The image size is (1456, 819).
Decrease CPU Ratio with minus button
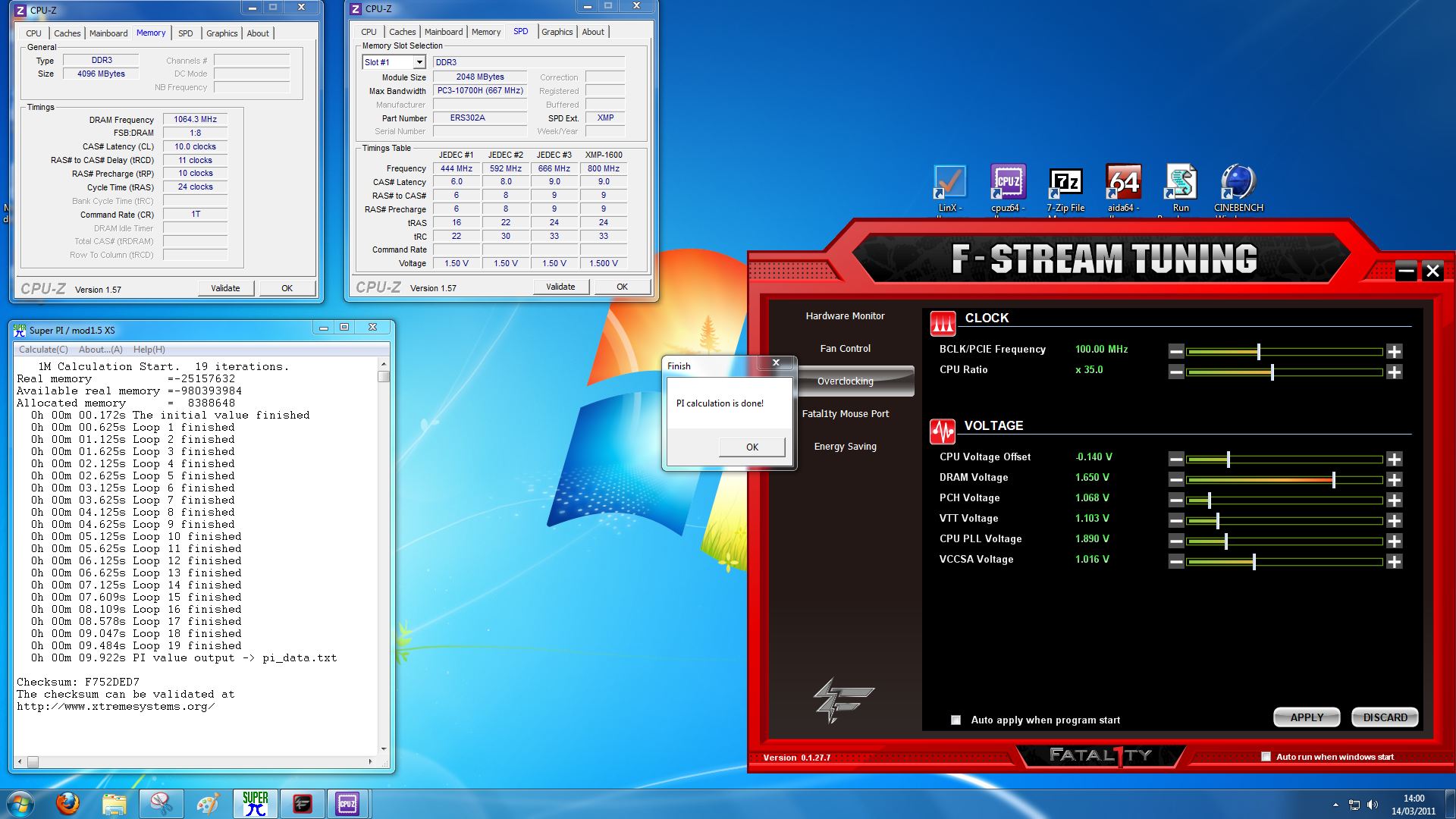(1175, 372)
